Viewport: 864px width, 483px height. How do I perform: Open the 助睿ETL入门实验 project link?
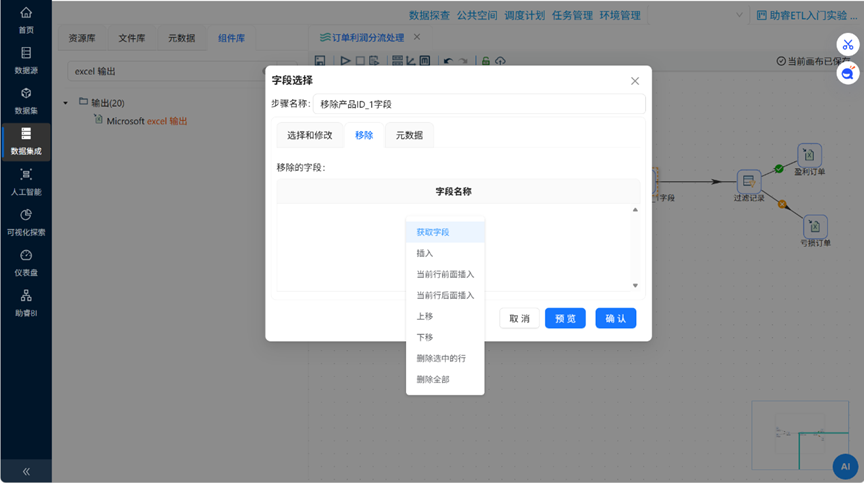807,15
